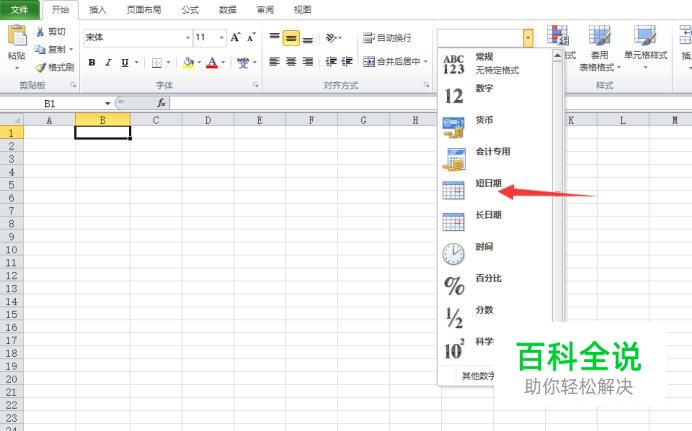Screen dimensions: 692x431
Task: Open 单元格样式 Cell Styles gallery
Action: (645, 47)
